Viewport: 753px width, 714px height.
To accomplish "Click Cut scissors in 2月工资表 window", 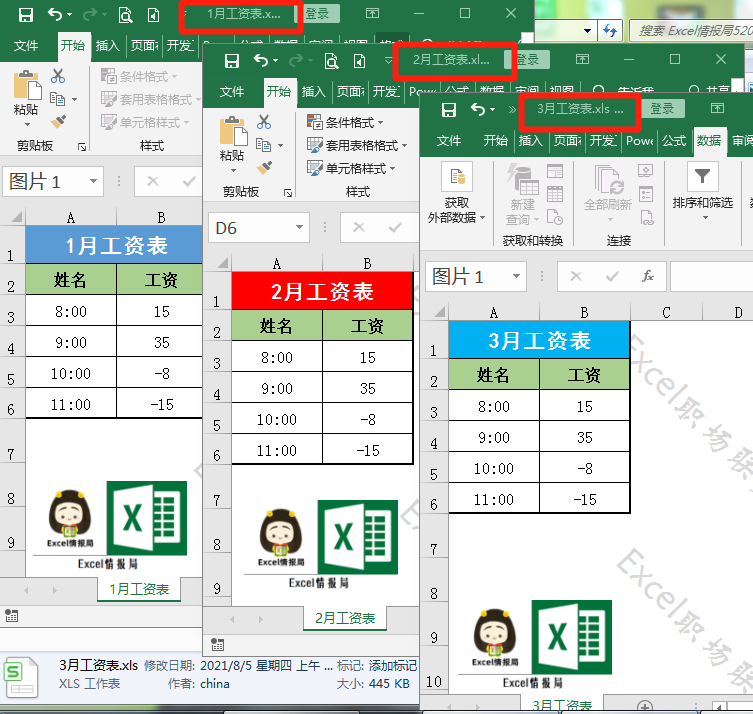I will click(264, 122).
